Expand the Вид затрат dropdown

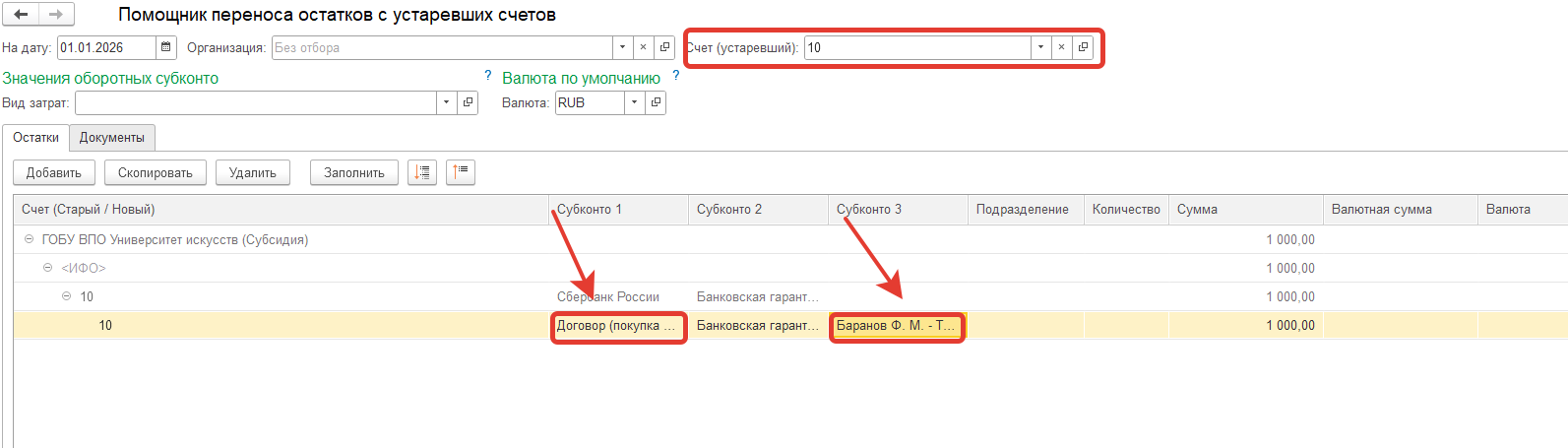click(446, 102)
